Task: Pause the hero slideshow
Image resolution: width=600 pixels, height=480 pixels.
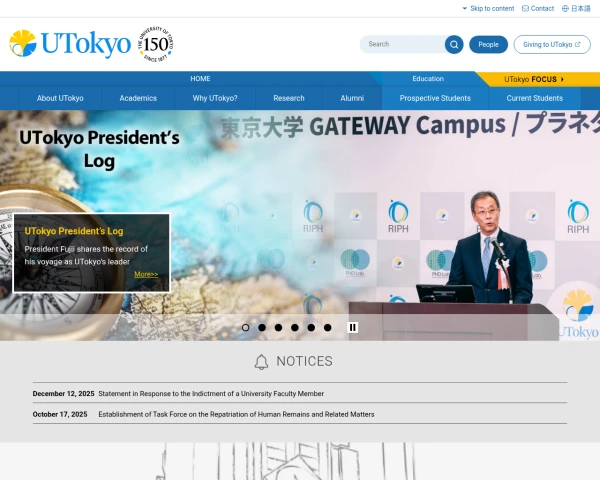Action: point(352,327)
